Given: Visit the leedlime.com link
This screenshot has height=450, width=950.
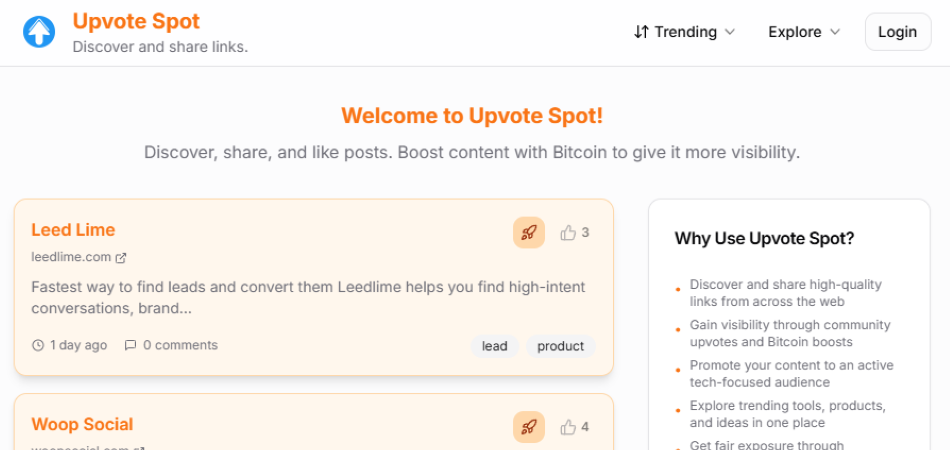Looking at the screenshot, I should tap(71, 257).
